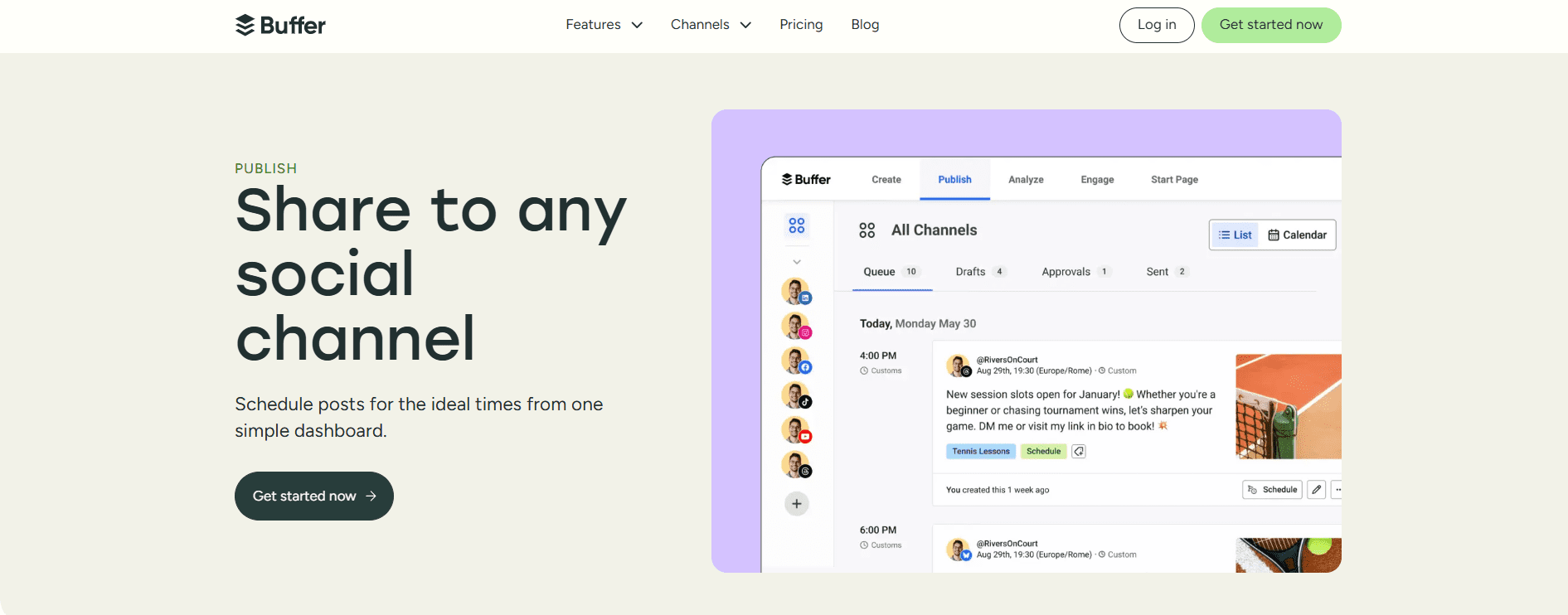Click the @RiversOnCourt avatar on 4:00 PM post
This screenshot has width=1568, height=615.
pyautogui.click(x=959, y=366)
